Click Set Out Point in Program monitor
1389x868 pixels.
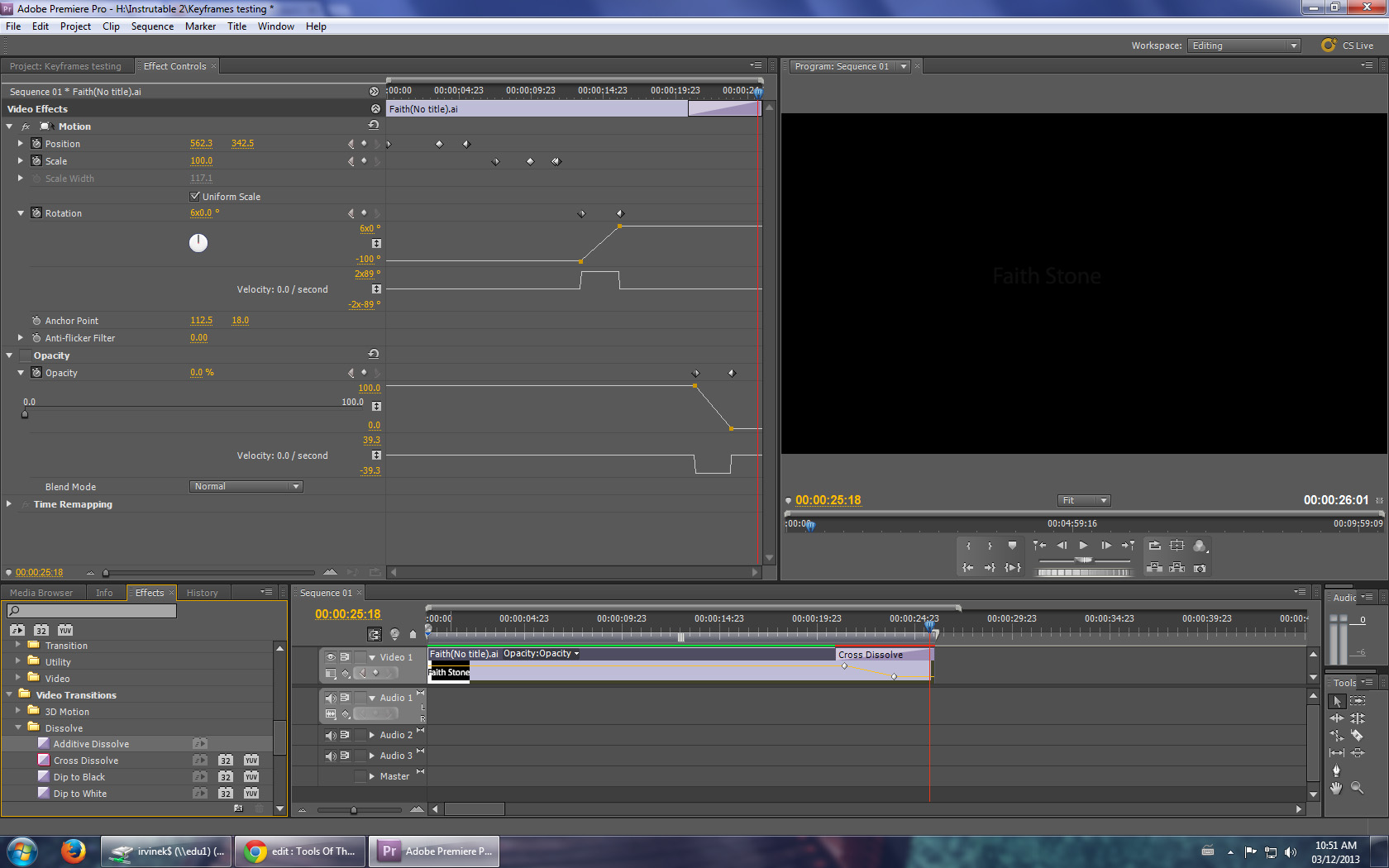[990, 546]
